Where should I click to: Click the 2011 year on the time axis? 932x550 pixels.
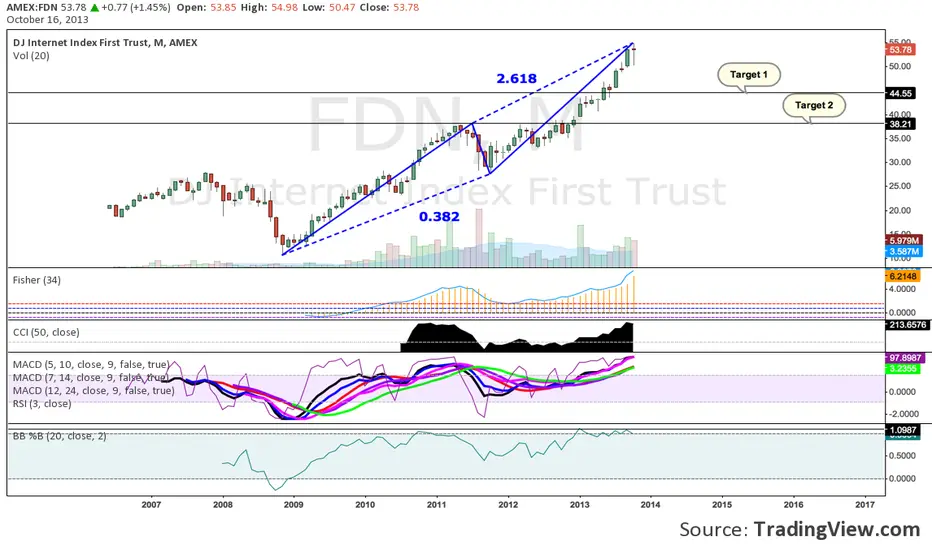pos(437,505)
